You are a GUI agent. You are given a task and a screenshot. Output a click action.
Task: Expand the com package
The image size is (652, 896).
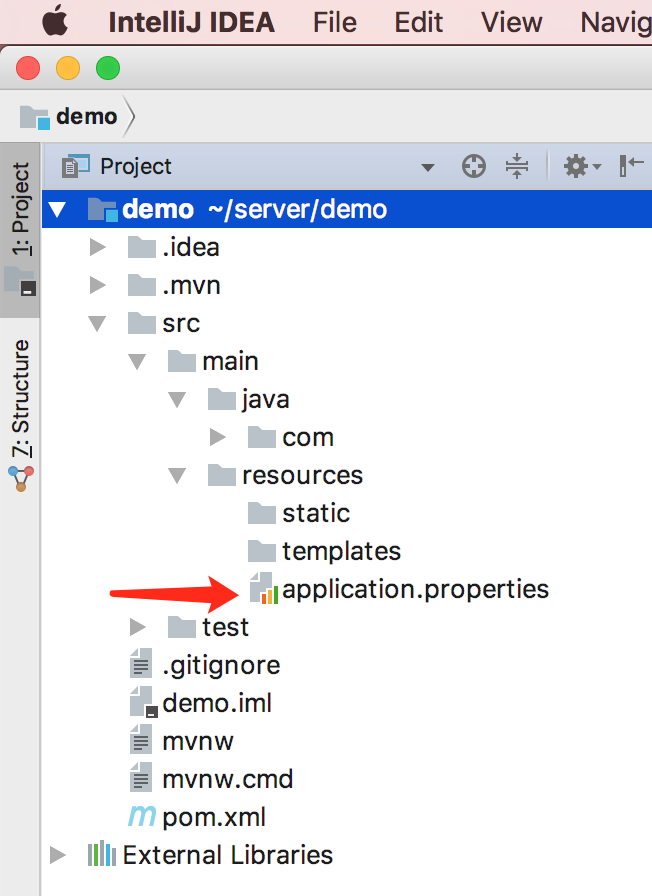pyautogui.click(x=218, y=437)
